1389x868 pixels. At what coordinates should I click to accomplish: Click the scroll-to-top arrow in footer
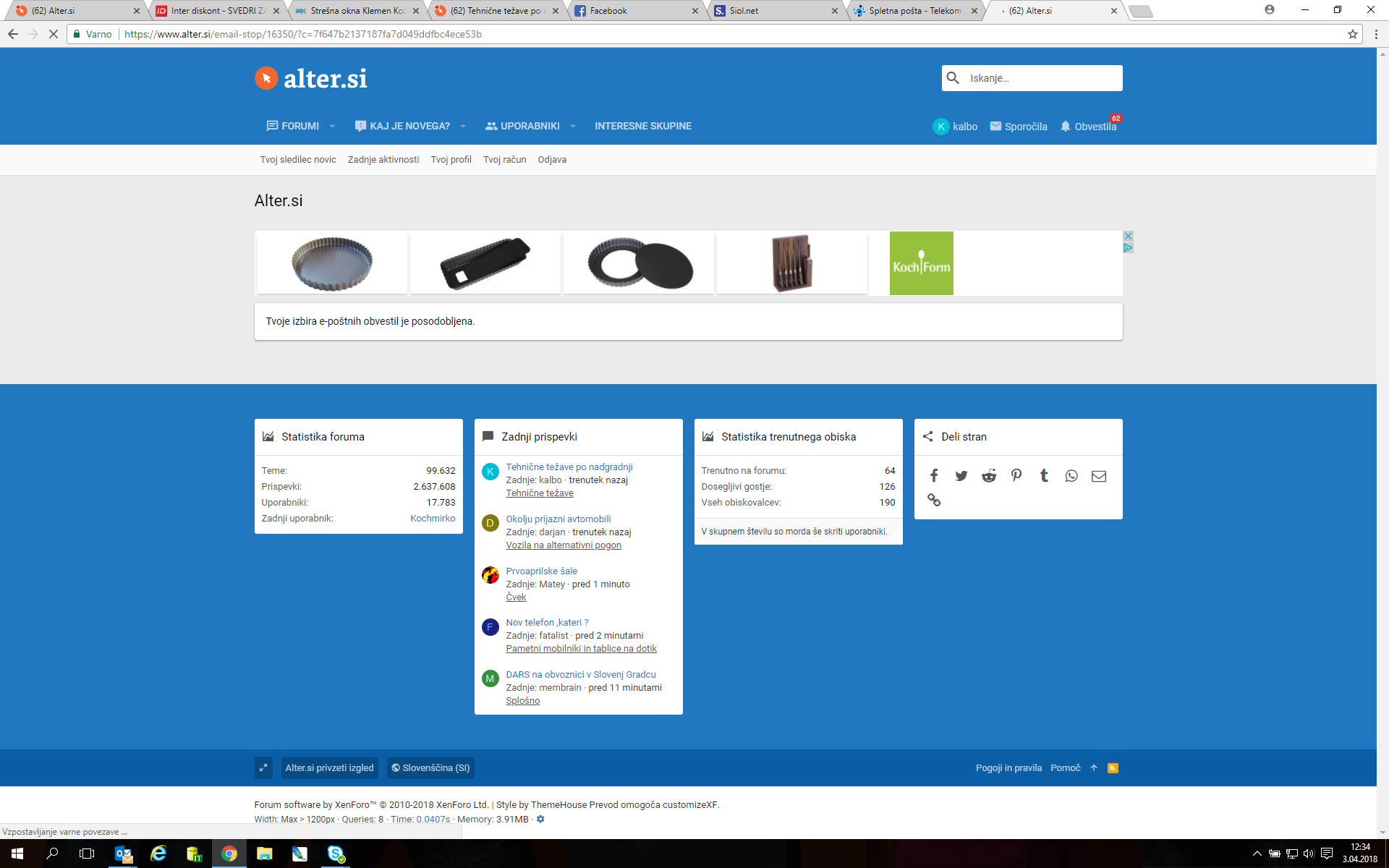(1094, 768)
